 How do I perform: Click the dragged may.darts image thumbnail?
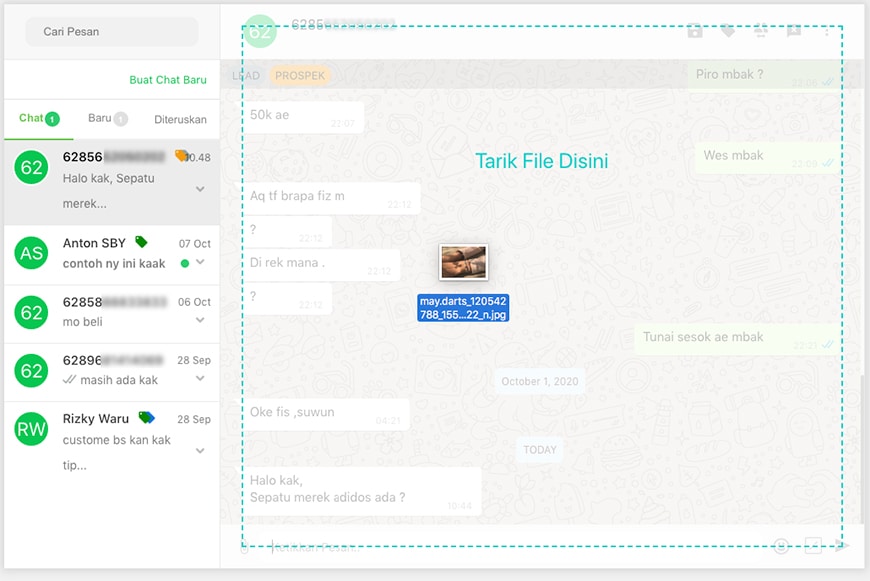click(x=463, y=262)
